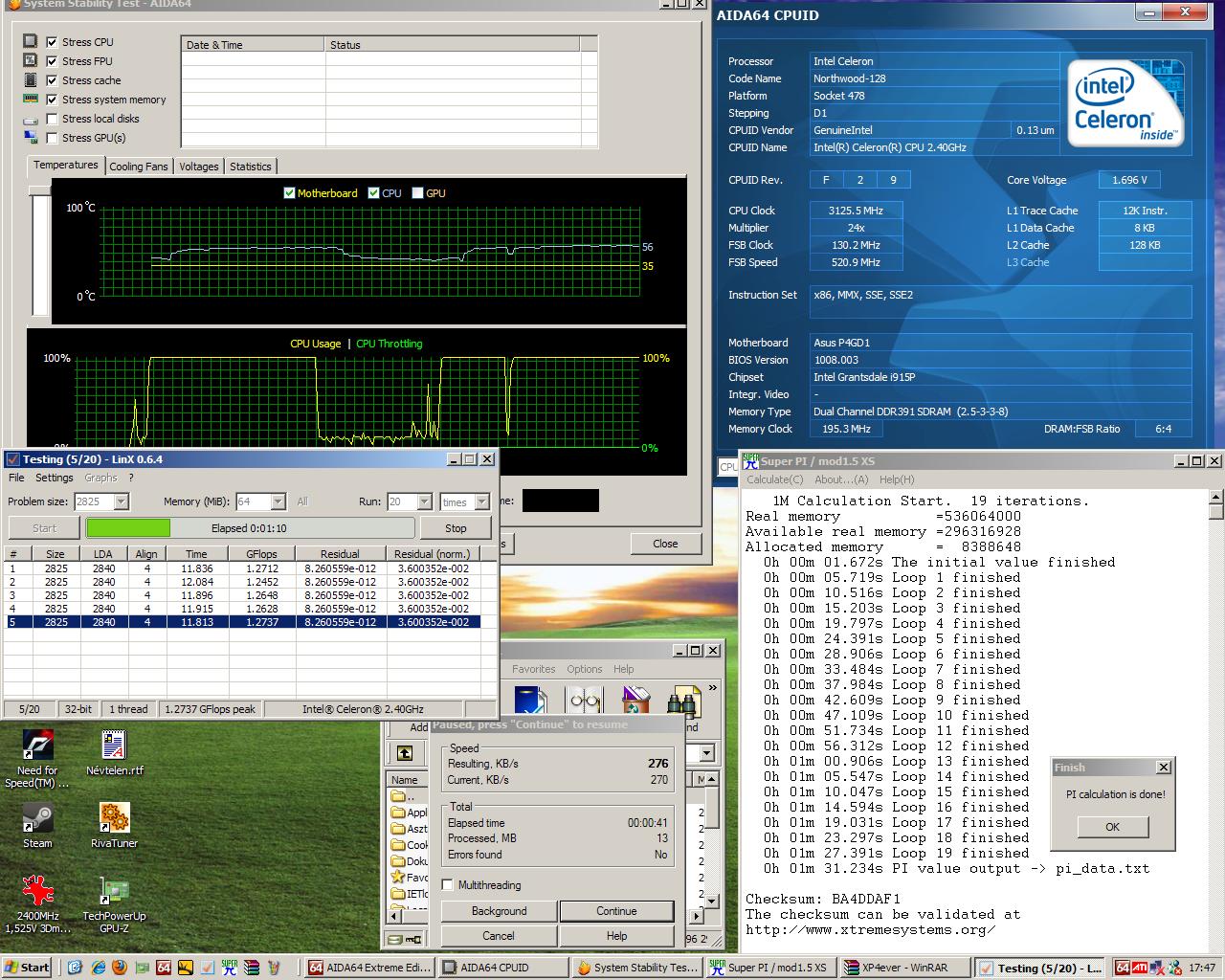Tick the Multithreading checkbox
This screenshot has width=1225, height=980.
[x=447, y=885]
